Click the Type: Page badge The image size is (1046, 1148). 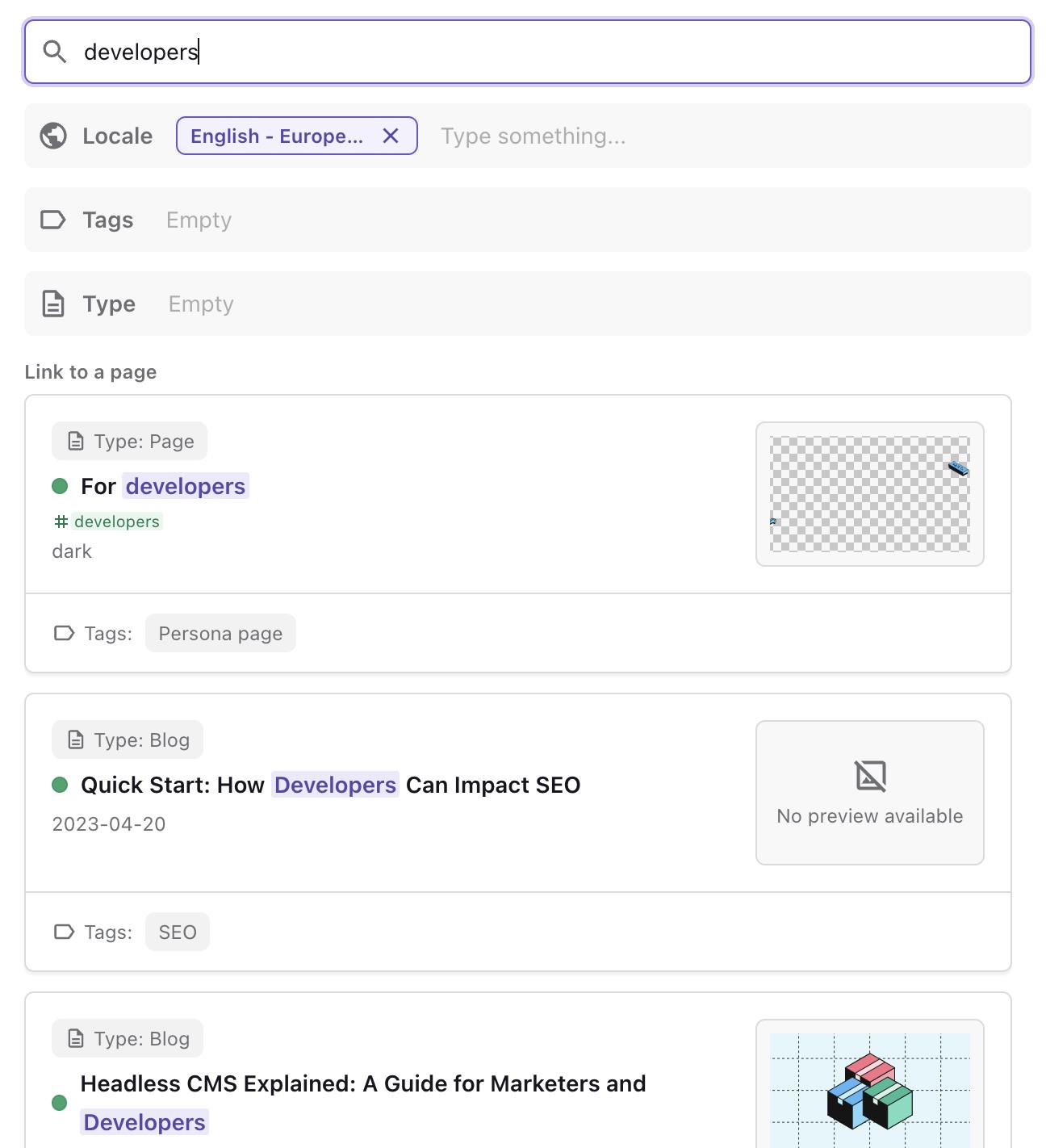[x=130, y=442]
